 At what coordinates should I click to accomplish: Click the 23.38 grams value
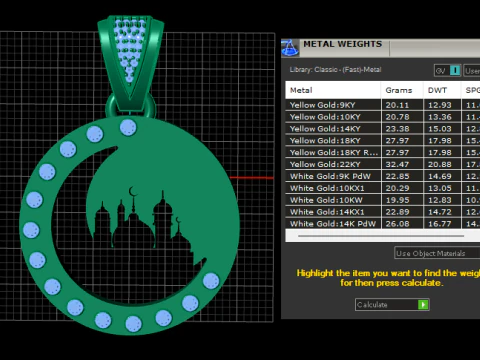click(x=397, y=129)
